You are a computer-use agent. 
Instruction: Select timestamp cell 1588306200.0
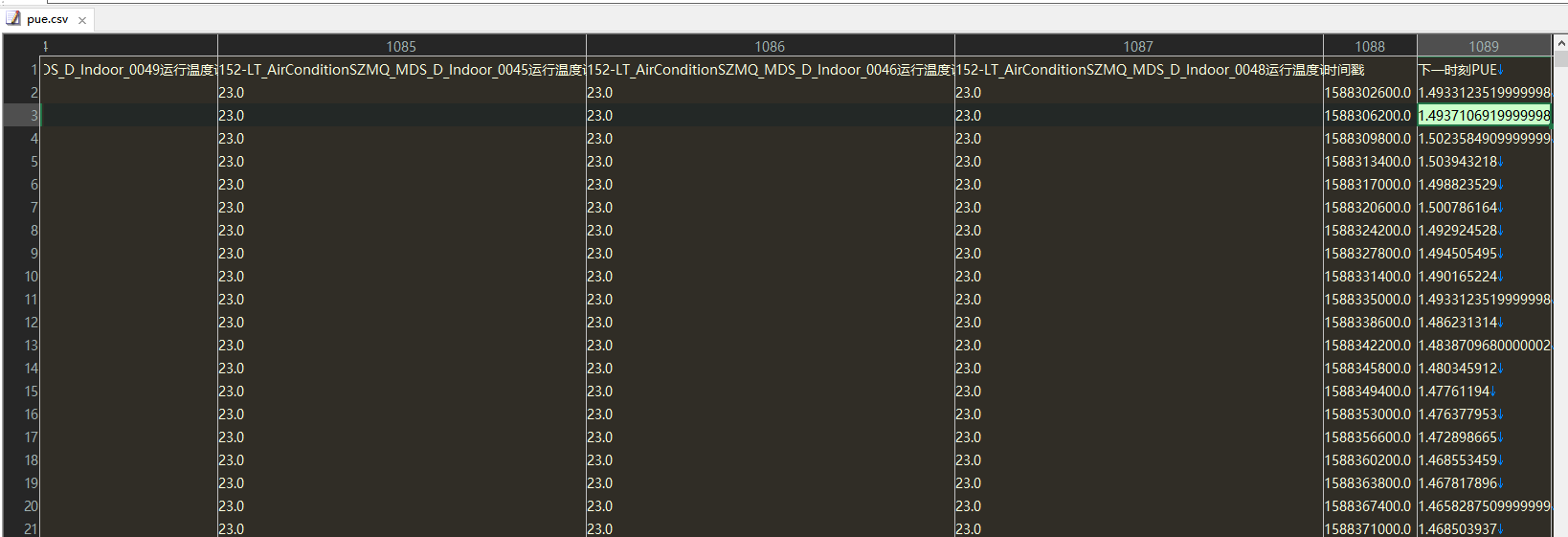(x=1370, y=116)
